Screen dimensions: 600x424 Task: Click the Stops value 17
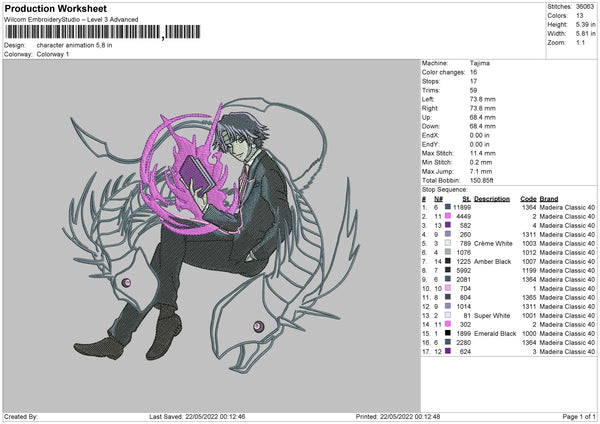click(473, 81)
